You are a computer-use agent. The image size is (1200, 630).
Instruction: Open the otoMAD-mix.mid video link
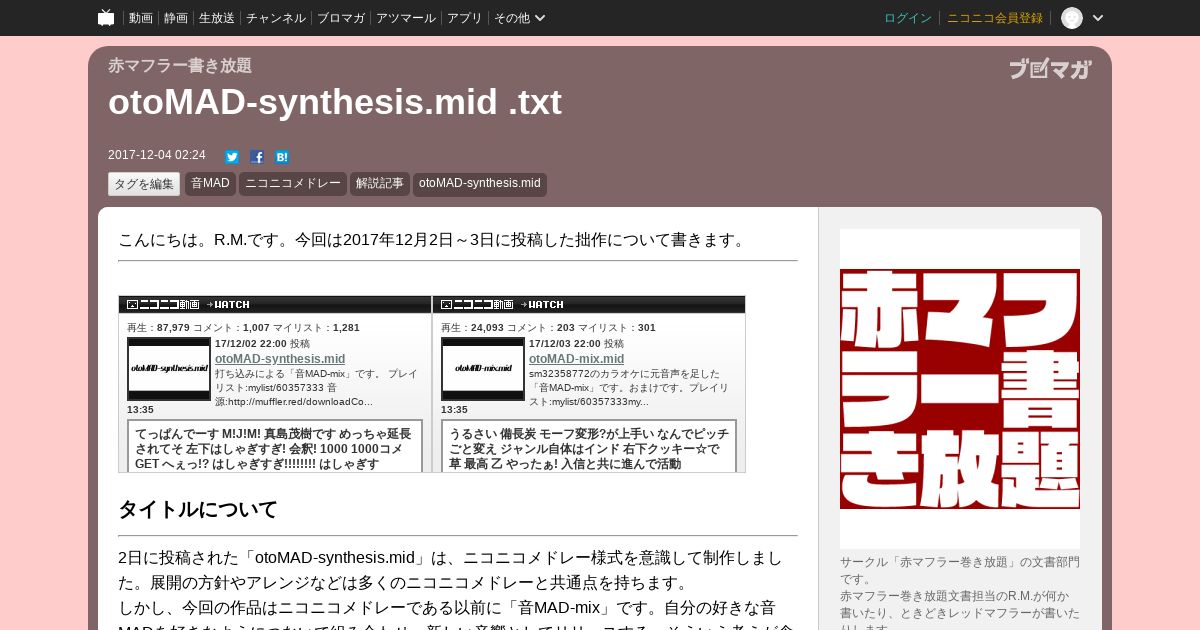(x=576, y=359)
